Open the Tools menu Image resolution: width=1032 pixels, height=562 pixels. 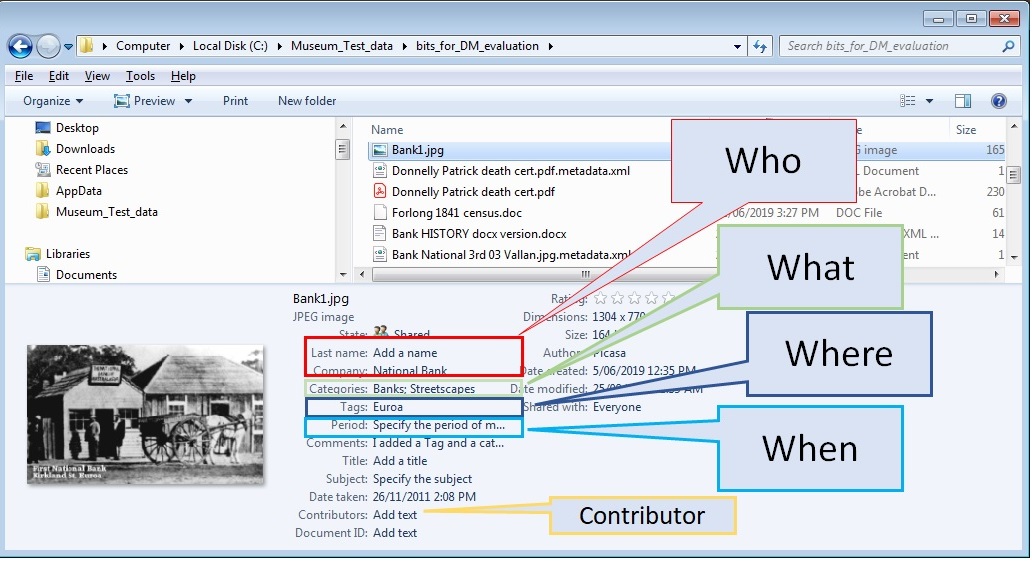coord(140,76)
